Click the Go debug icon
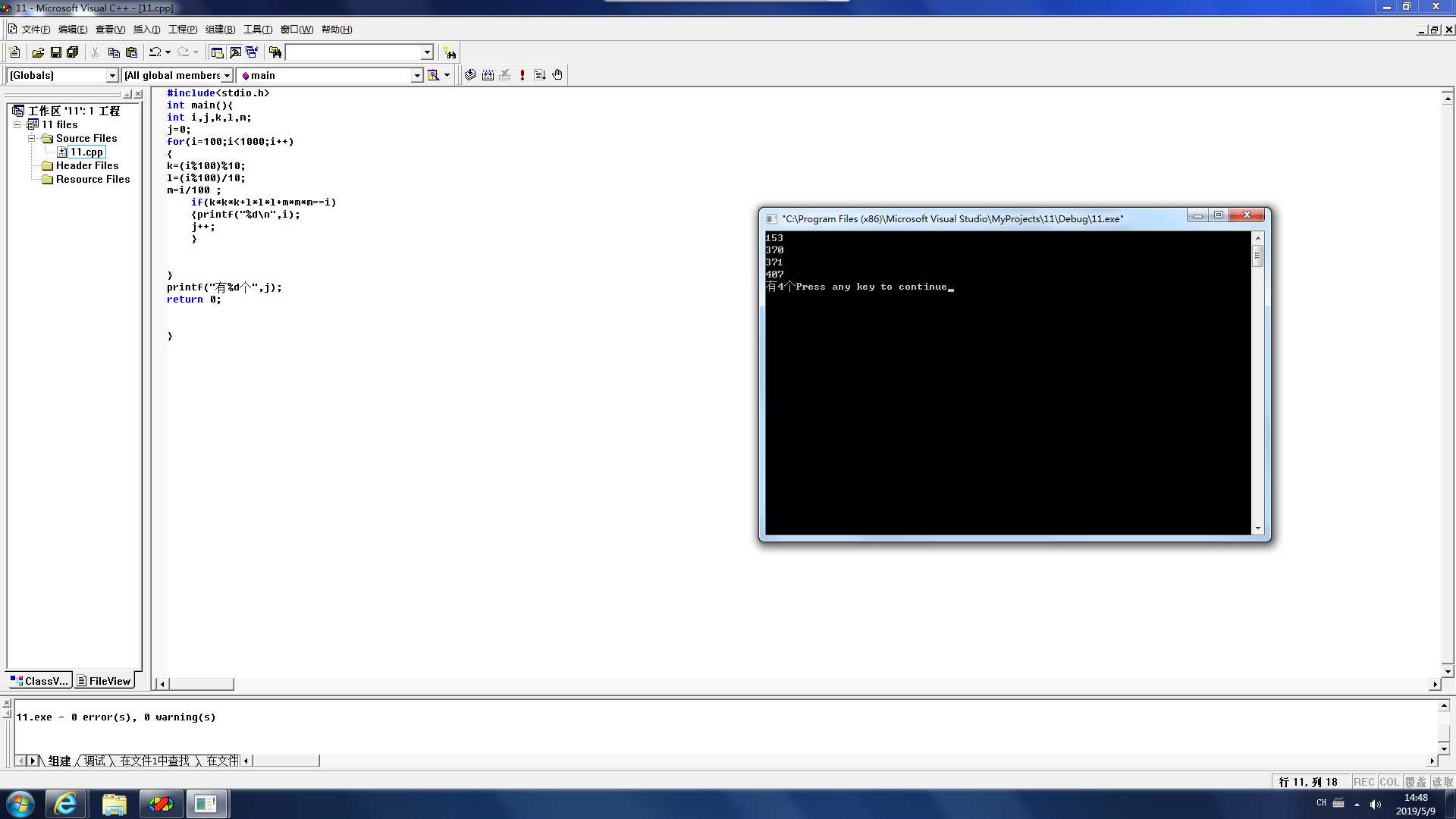Screen dimensions: 1456x819 point(540,75)
